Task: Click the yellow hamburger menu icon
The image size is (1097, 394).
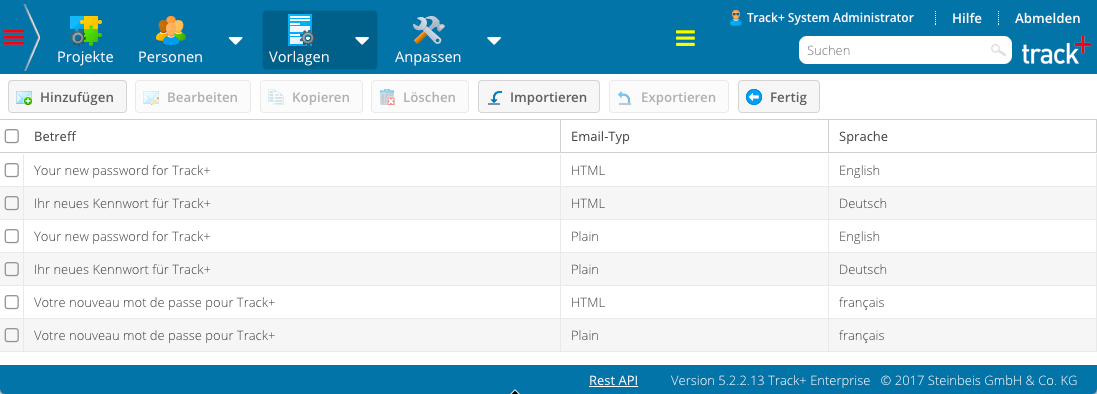Action: (x=685, y=38)
